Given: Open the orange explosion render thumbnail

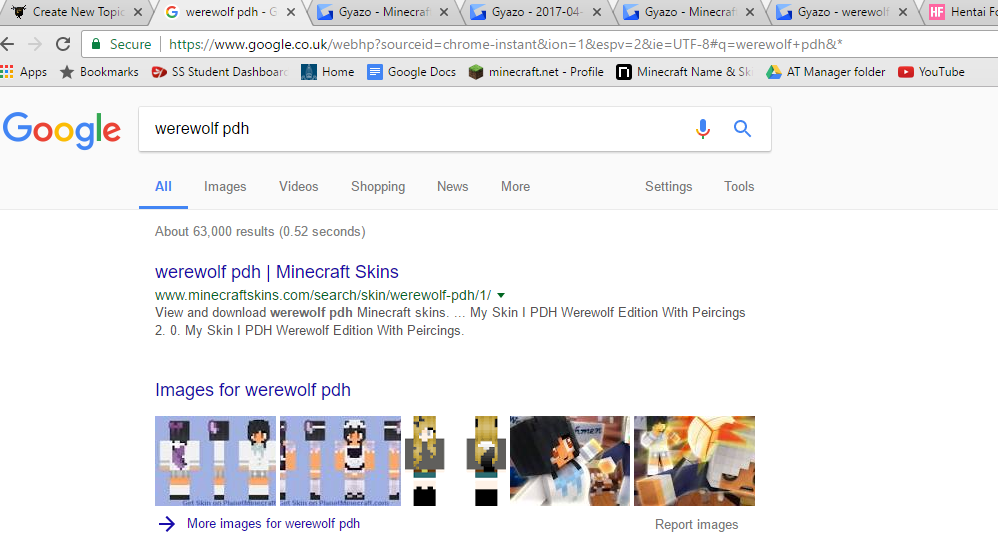Looking at the screenshot, I should [694, 461].
